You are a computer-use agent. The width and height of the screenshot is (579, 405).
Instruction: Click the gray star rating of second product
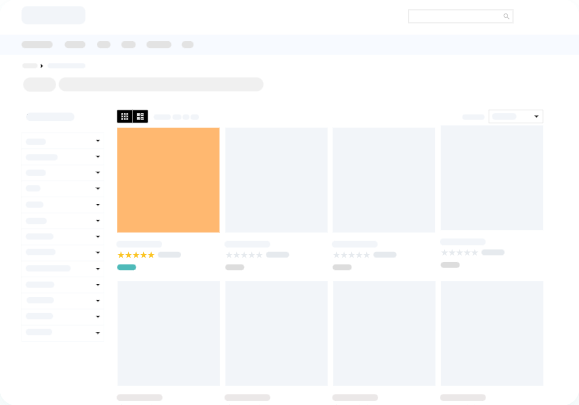(x=244, y=255)
